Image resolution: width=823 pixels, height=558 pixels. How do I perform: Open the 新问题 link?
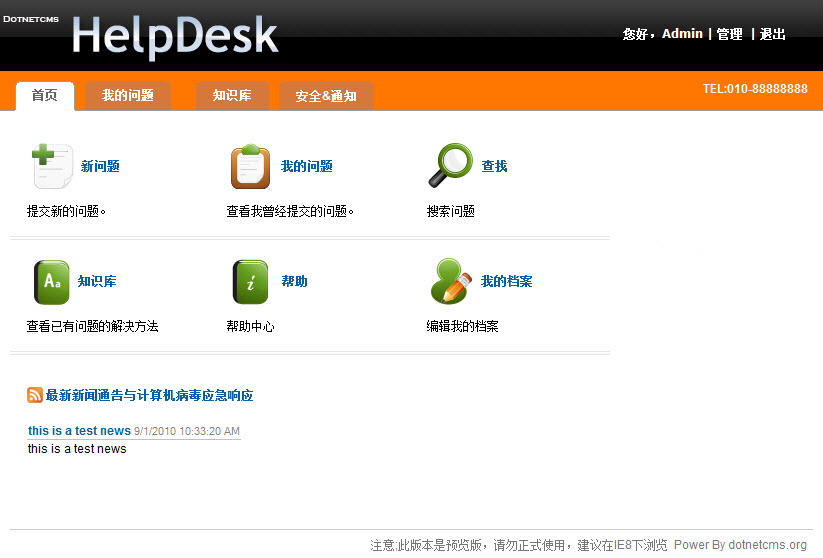[100, 166]
